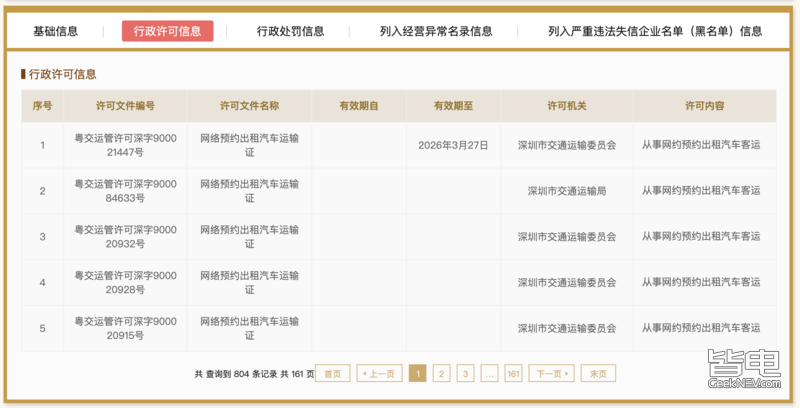Click 深圳市交通运输委员会 in row 1
The width and height of the screenshot is (800, 408).
point(567,145)
